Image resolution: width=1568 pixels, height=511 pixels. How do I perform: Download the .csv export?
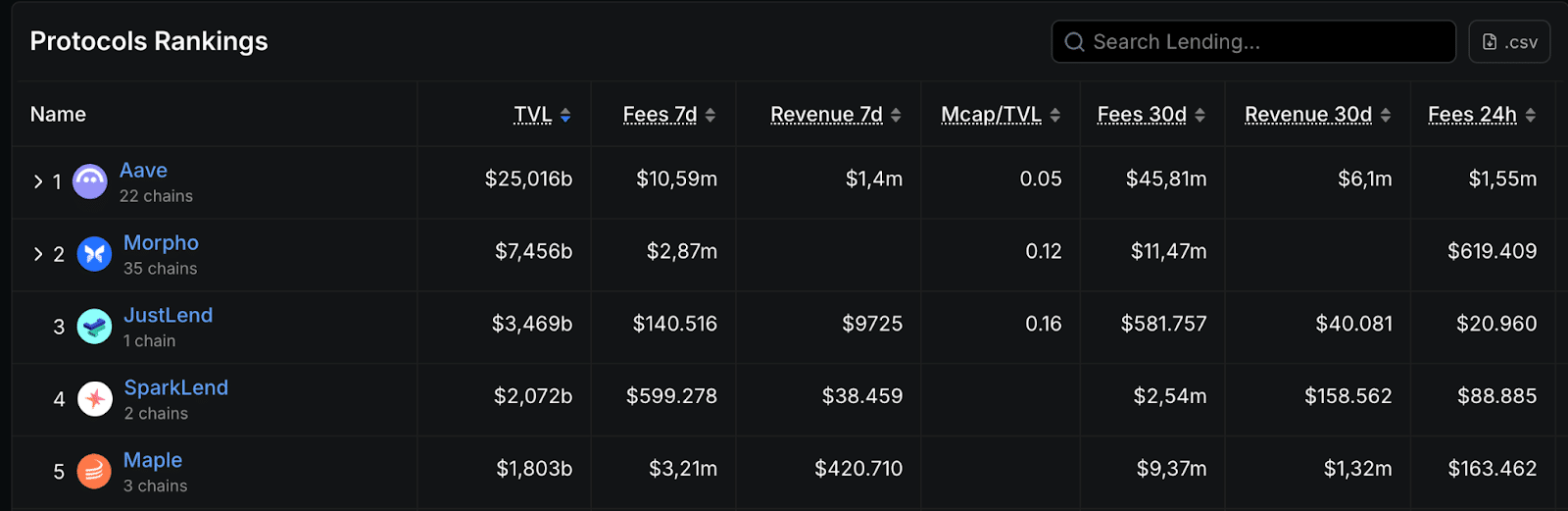(x=1509, y=42)
